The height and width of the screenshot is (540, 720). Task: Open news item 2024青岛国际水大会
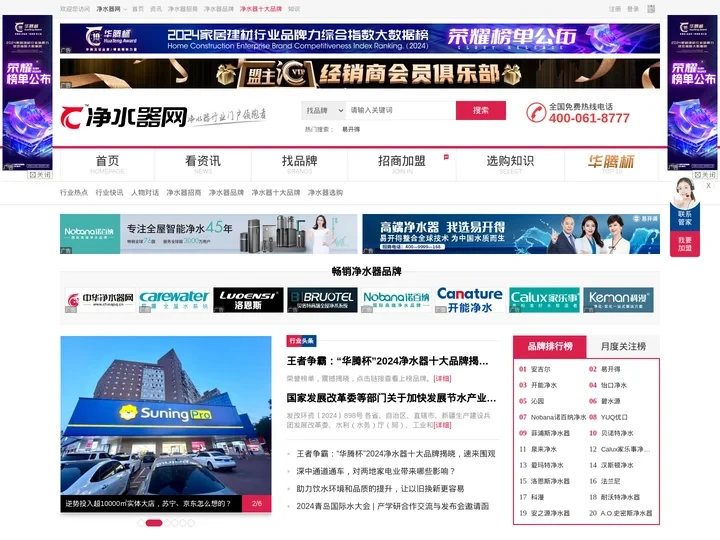pos(393,506)
